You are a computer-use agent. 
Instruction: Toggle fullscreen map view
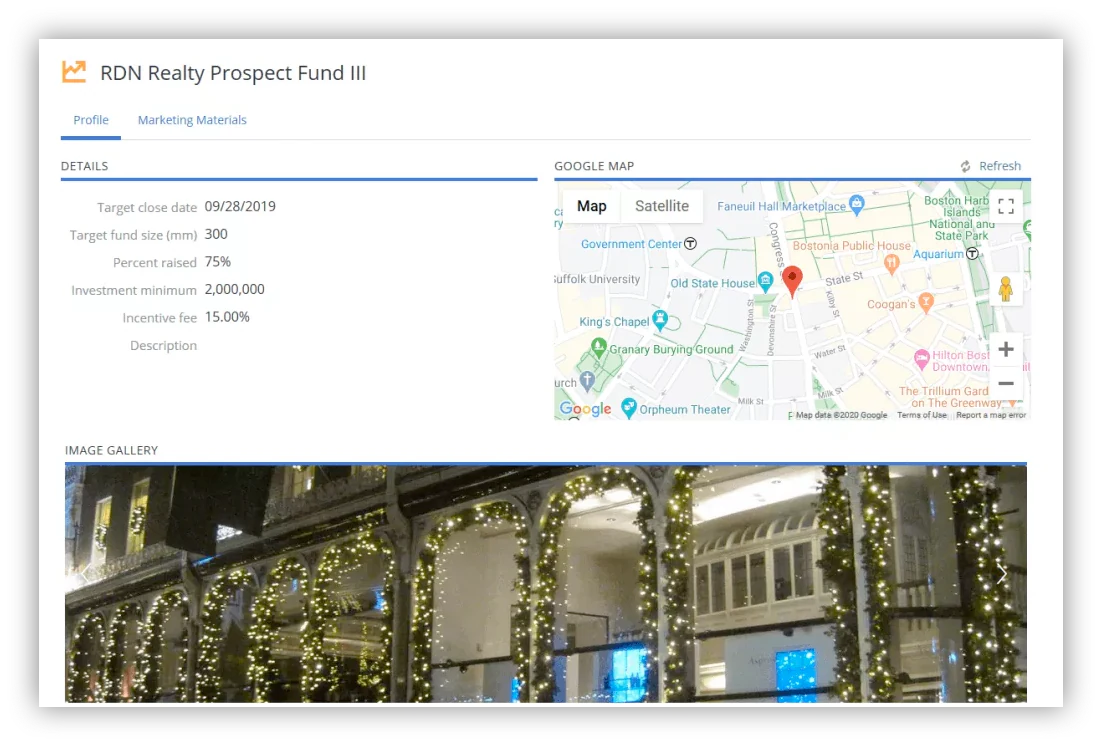pyautogui.click(x=1006, y=206)
